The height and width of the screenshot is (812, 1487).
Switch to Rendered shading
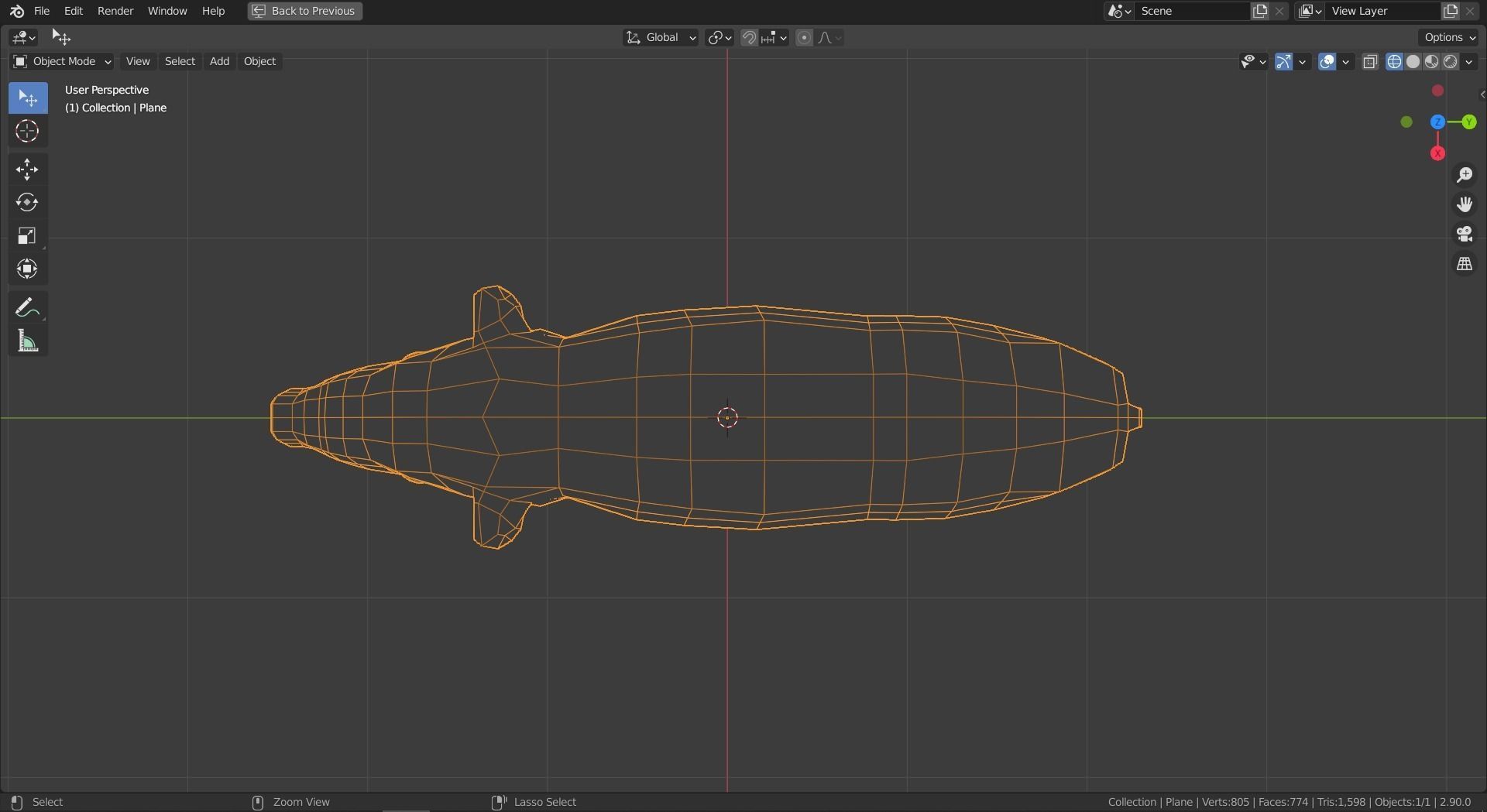(1450, 62)
